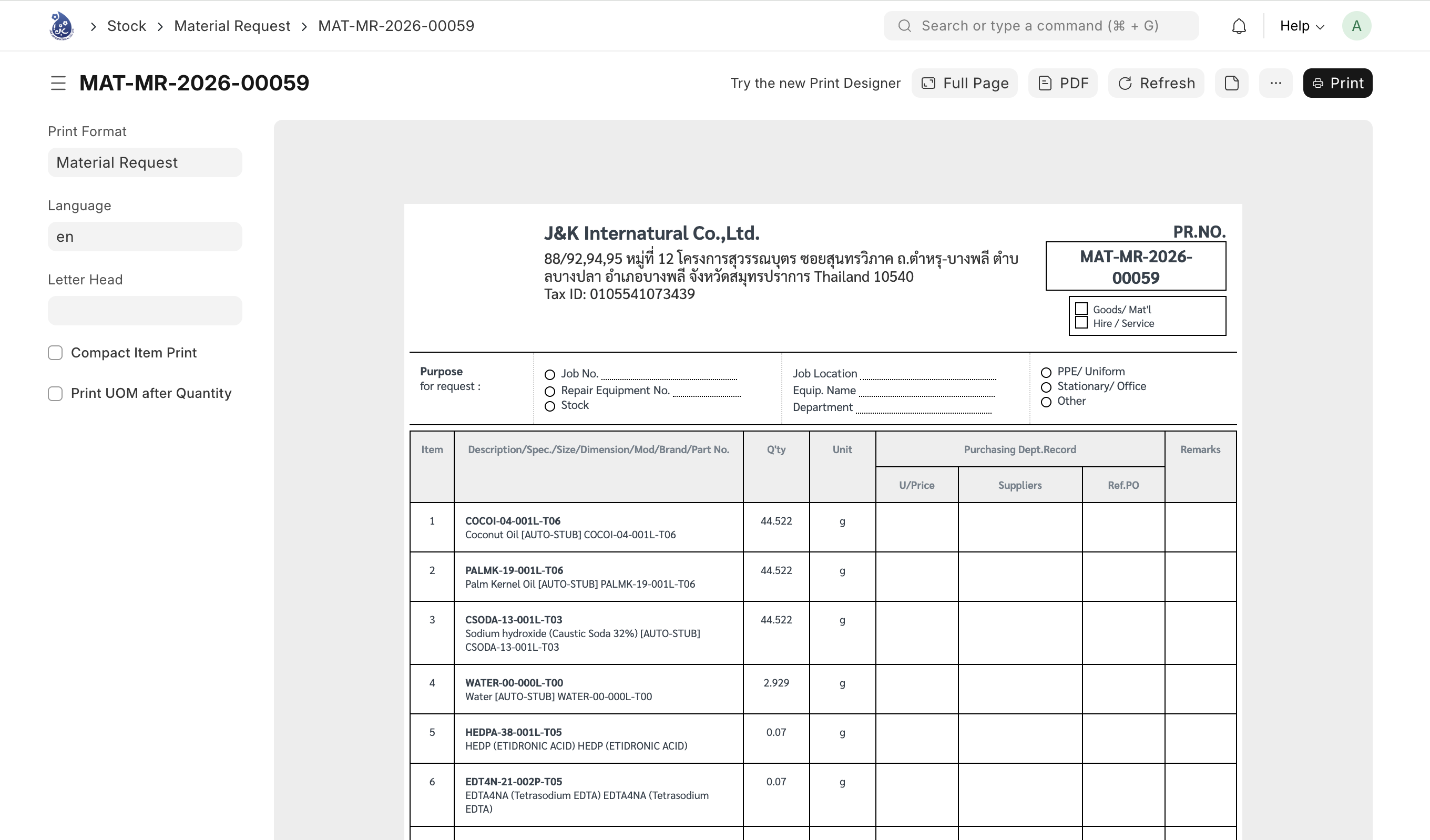Open the Print Format dropdown
The width and height of the screenshot is (1430, 840).
pyautogui.click(x=145, y=162)
